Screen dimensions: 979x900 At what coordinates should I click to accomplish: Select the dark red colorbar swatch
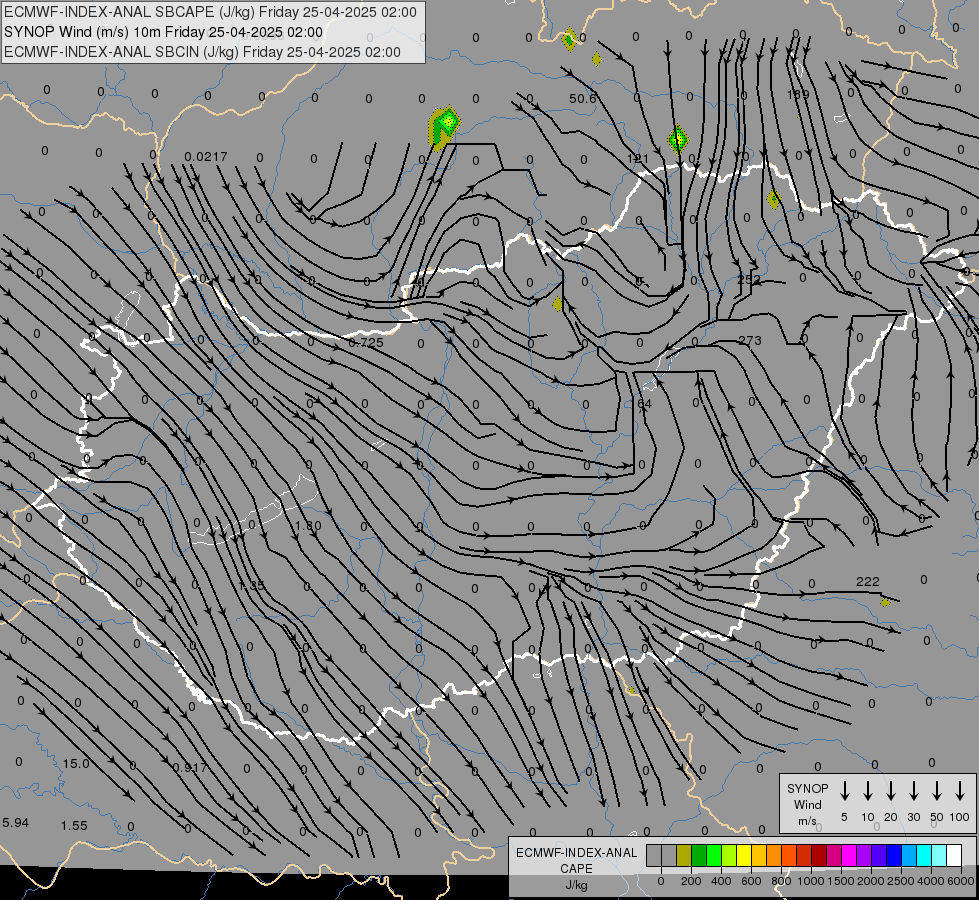click(x=819, y=856)
